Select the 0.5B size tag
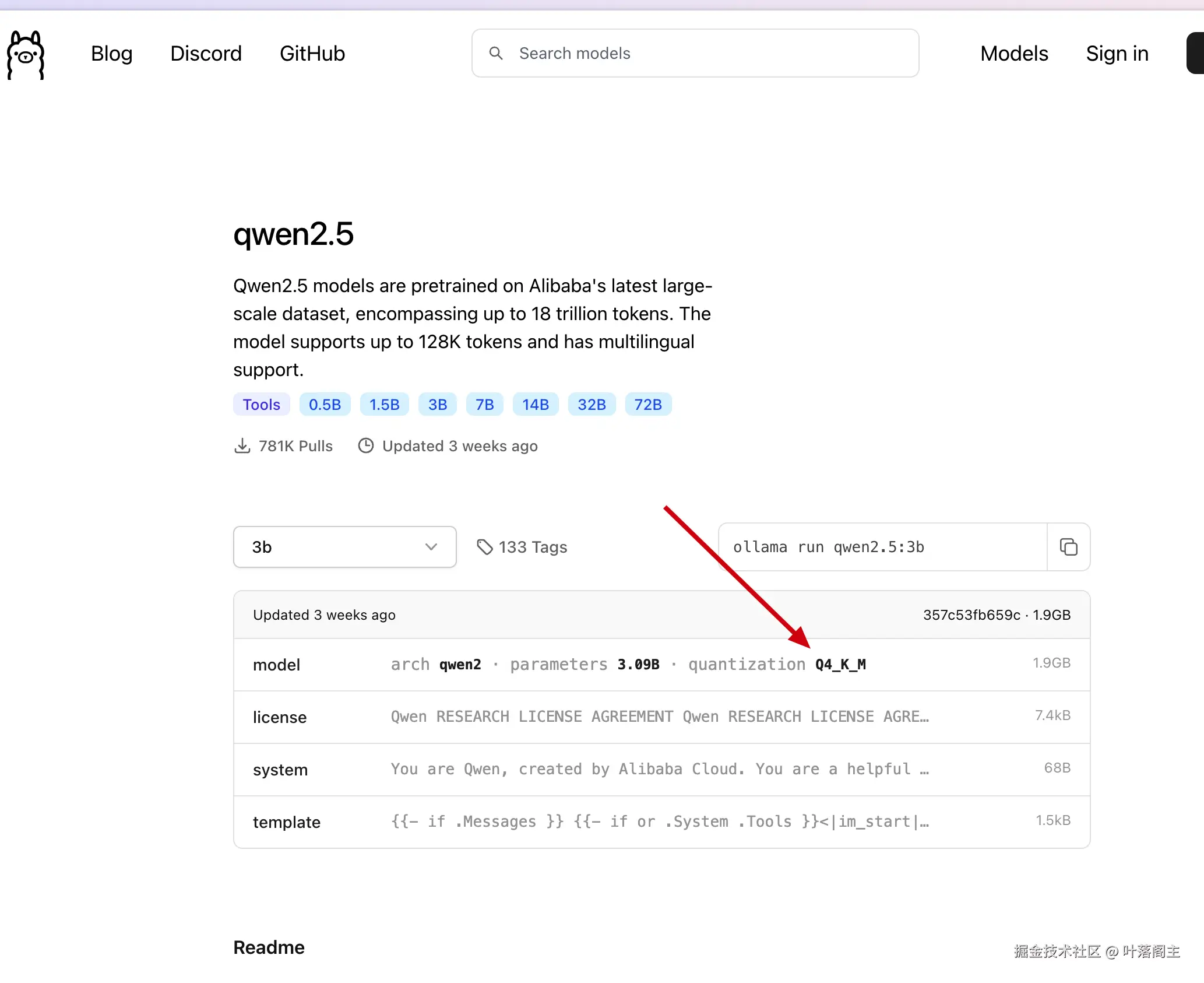The height and width of the screenshot is (983, 1204). click(325, 405)
